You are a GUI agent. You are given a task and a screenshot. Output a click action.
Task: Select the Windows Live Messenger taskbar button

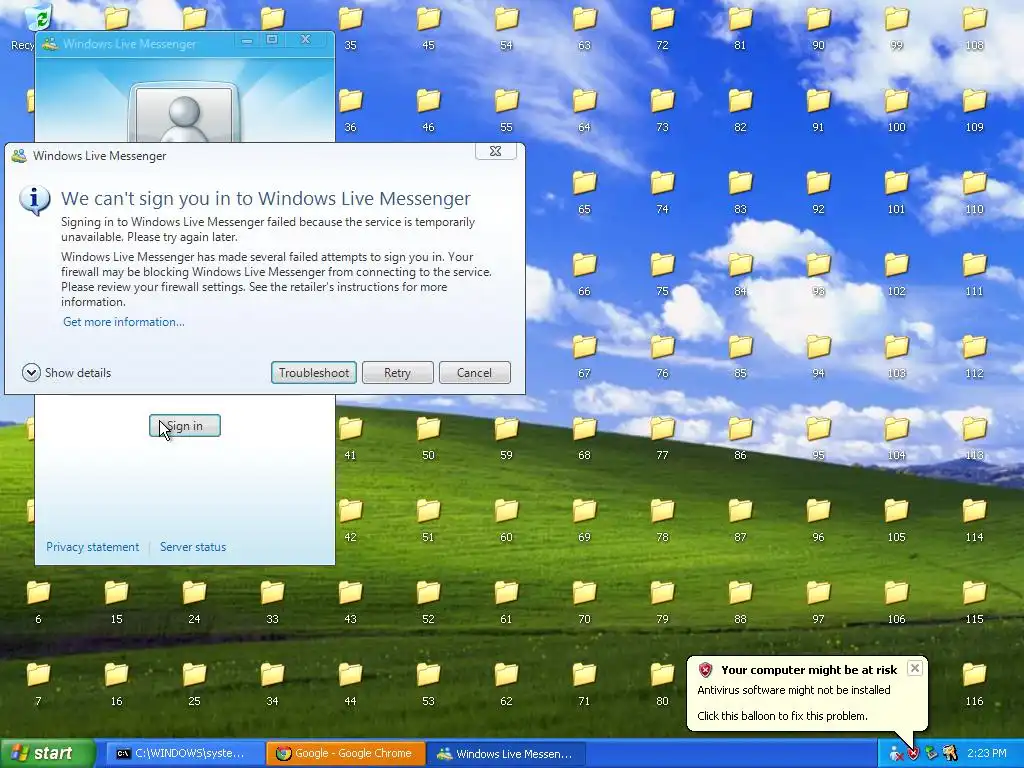click(505, 754)
